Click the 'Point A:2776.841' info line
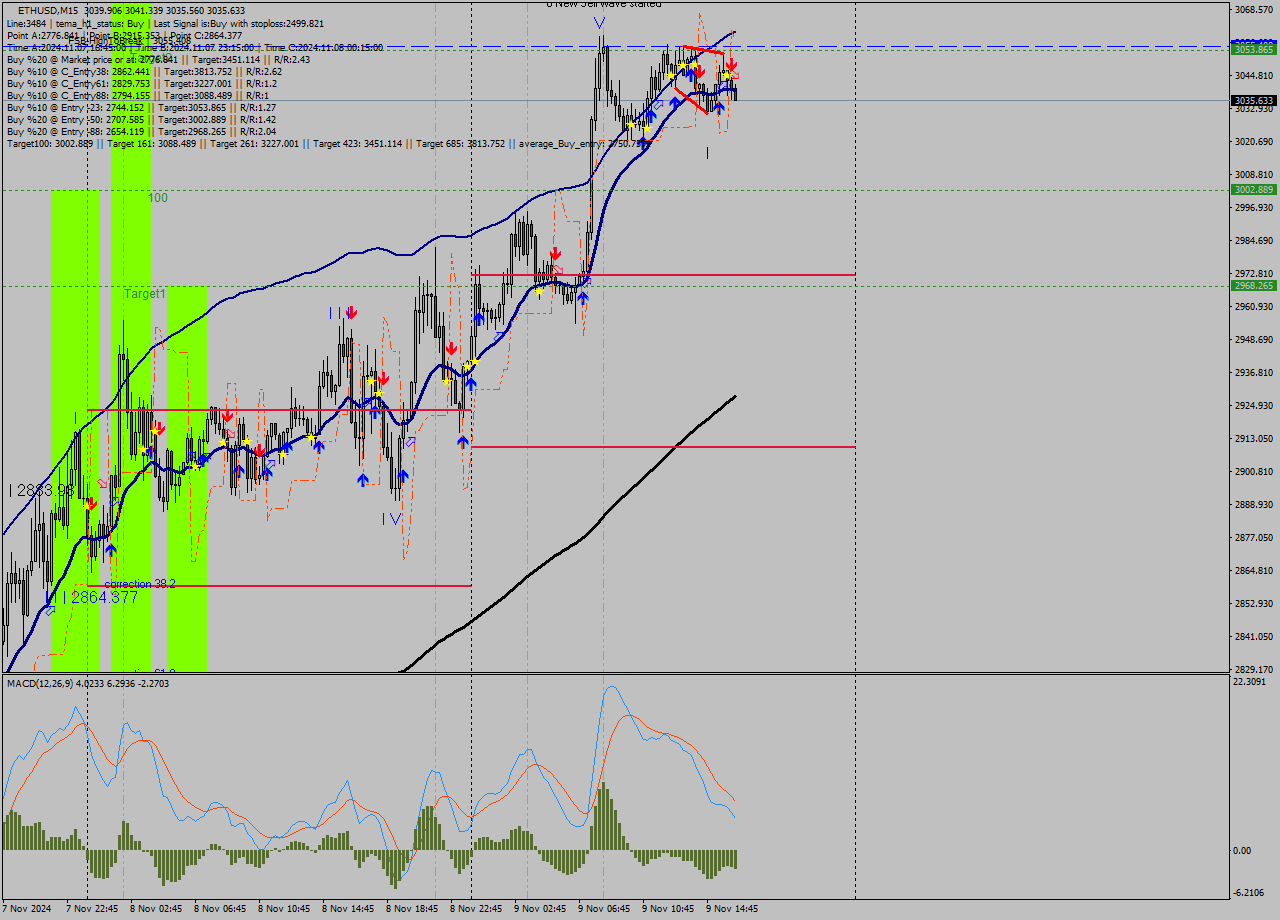The width and height of the screenshot is (1280, 920). tap(124, 35)
